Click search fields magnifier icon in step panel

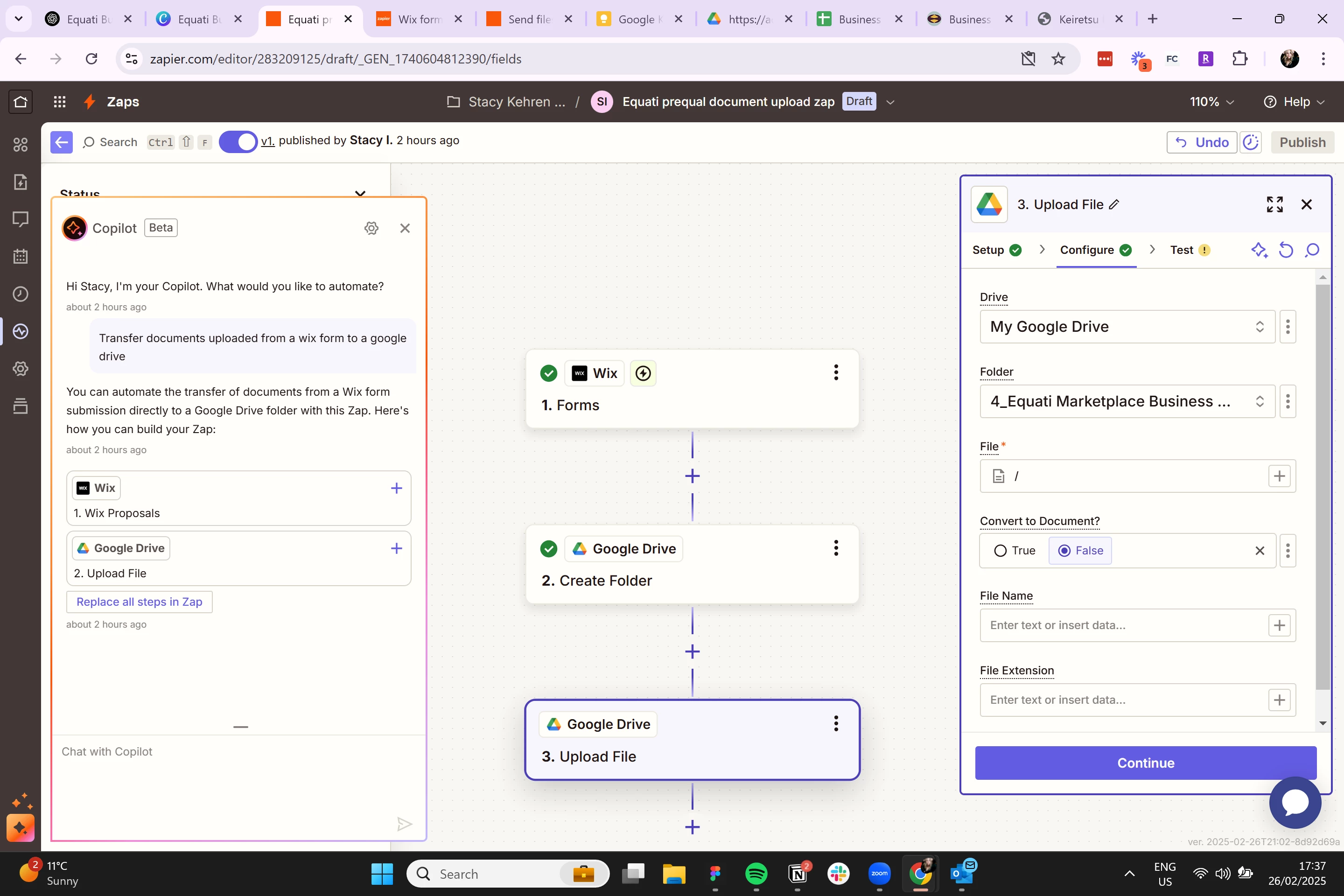coord(1312,250)
